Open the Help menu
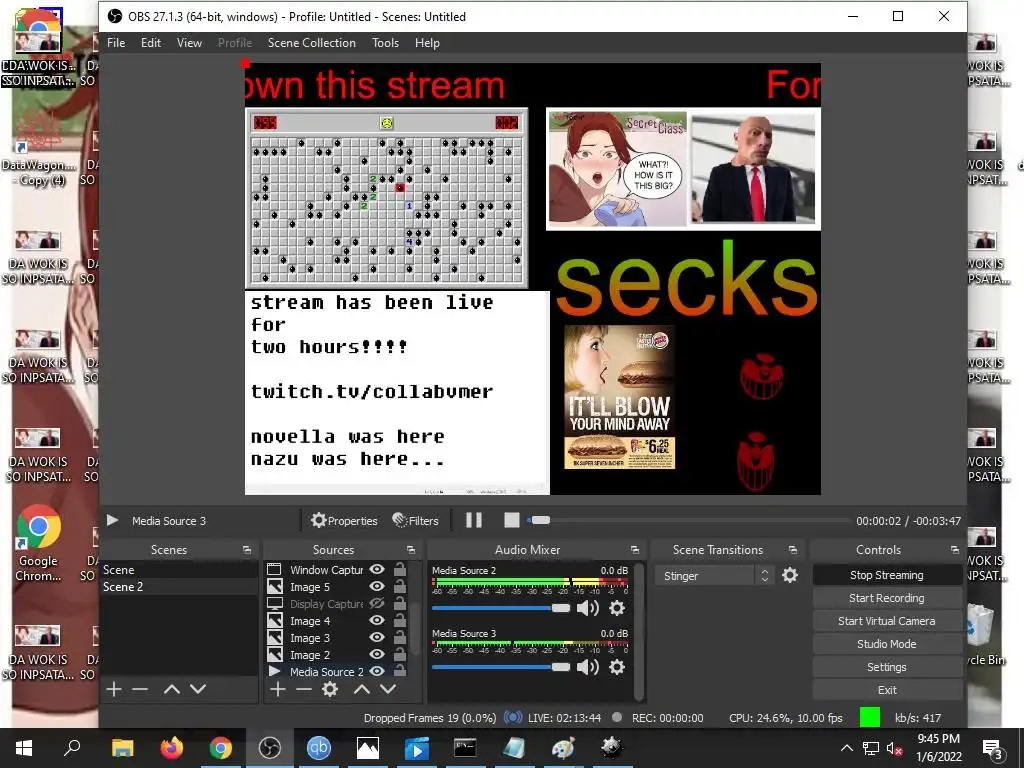The image size is (1024, 768). coord(427,42)
